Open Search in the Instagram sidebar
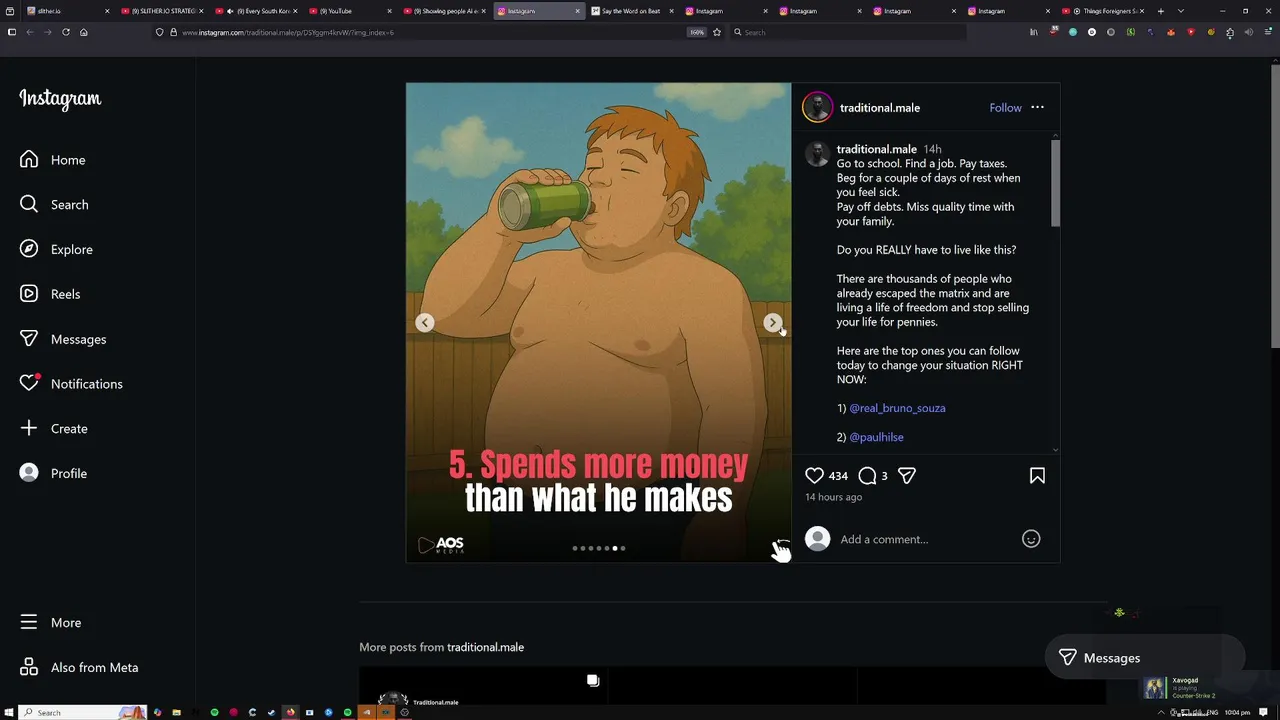The height and width of the screenshot is (720, 1280). tap(54, 204)
